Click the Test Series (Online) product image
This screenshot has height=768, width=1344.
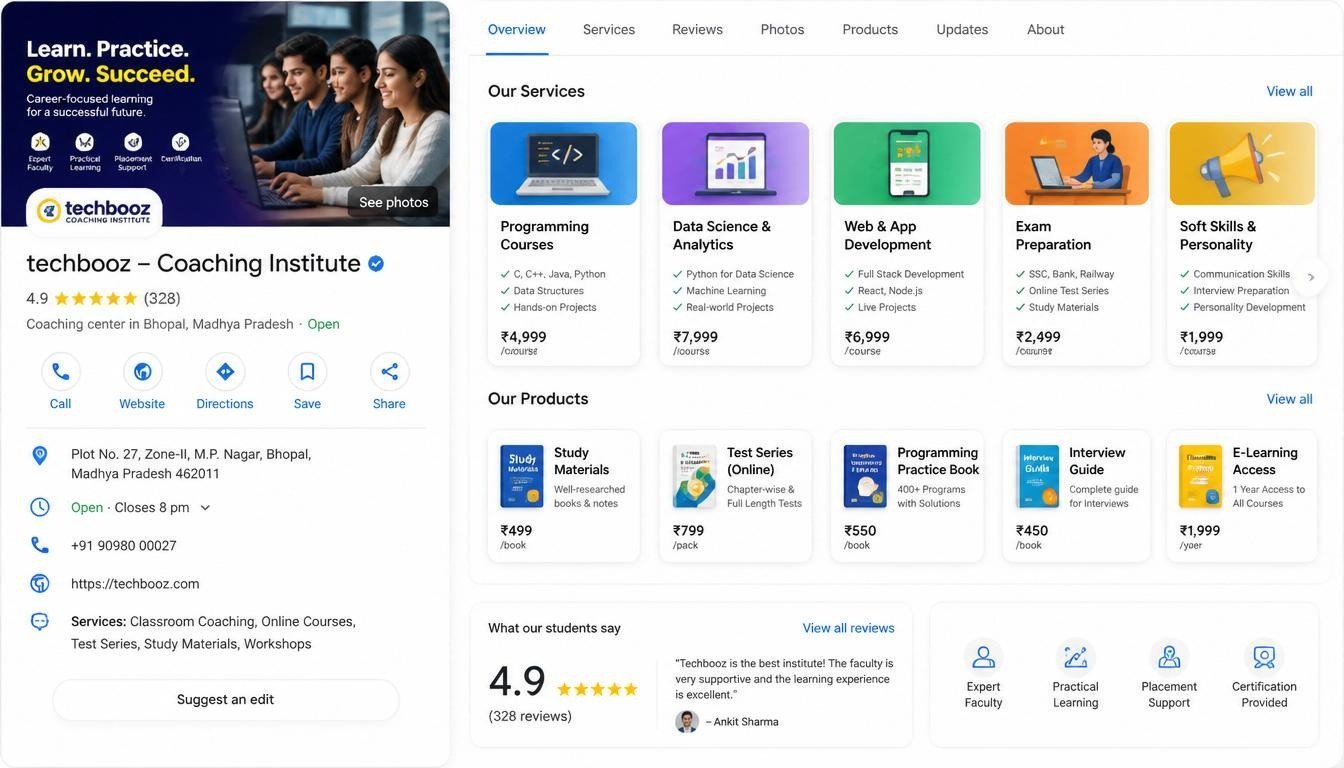click(x=694, y=477)
